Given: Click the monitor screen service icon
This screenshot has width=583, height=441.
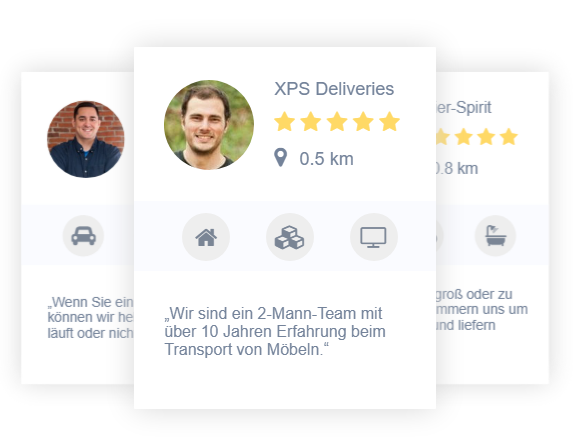Looking at the screenshot, I should (x=374, y=237).
